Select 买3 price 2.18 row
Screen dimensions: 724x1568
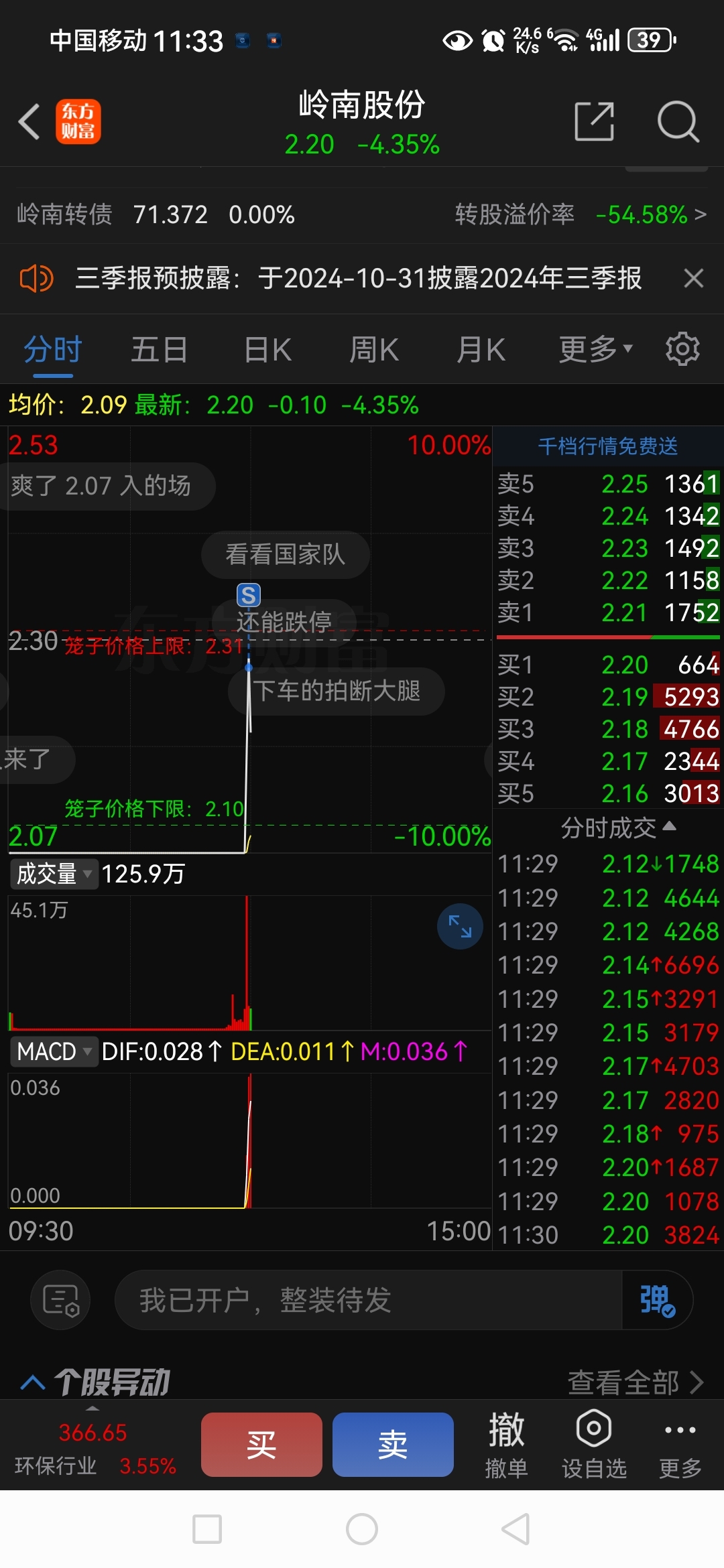(x=608, y=729)
